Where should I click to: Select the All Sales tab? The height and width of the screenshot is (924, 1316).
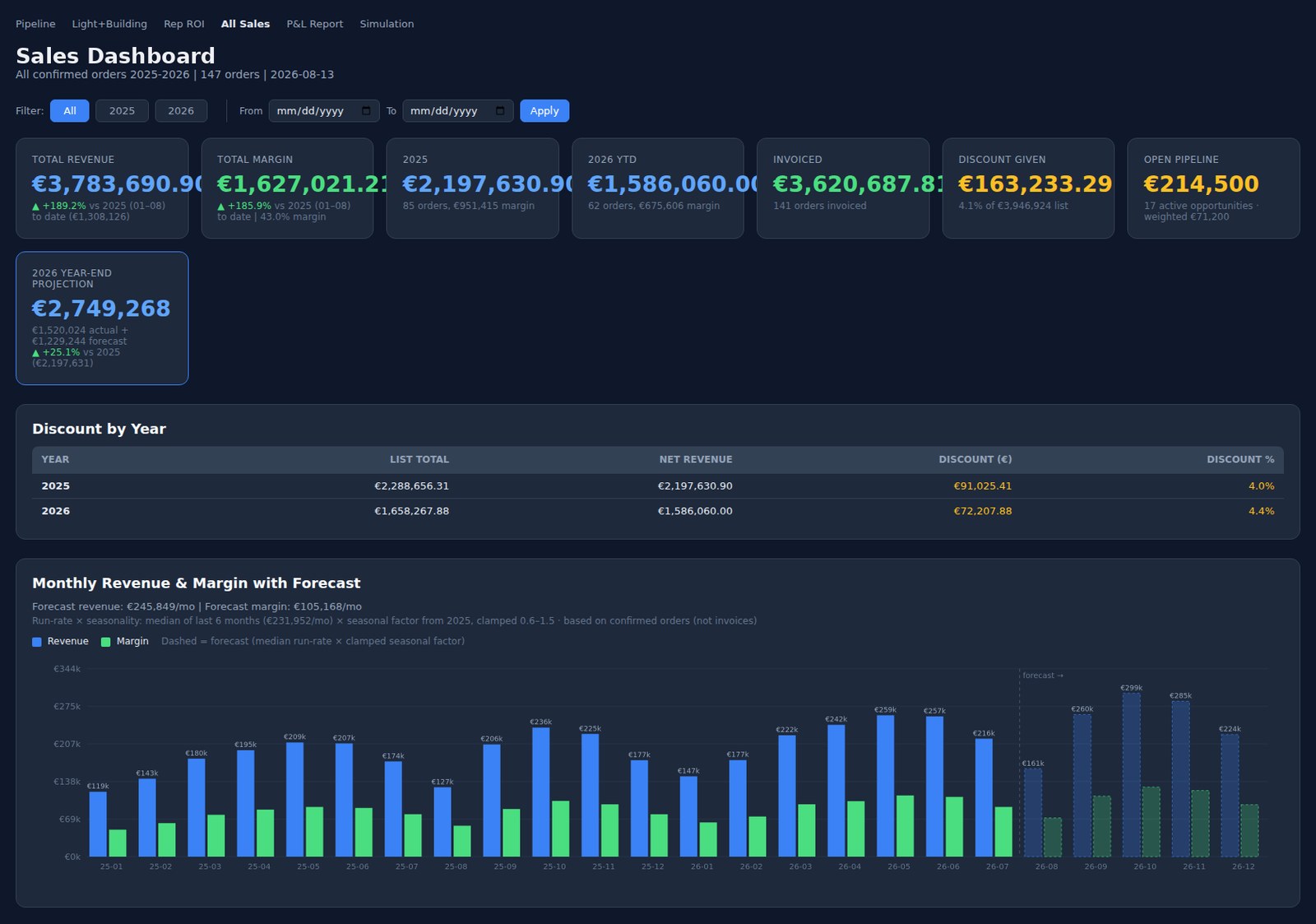tap(245, 24)
